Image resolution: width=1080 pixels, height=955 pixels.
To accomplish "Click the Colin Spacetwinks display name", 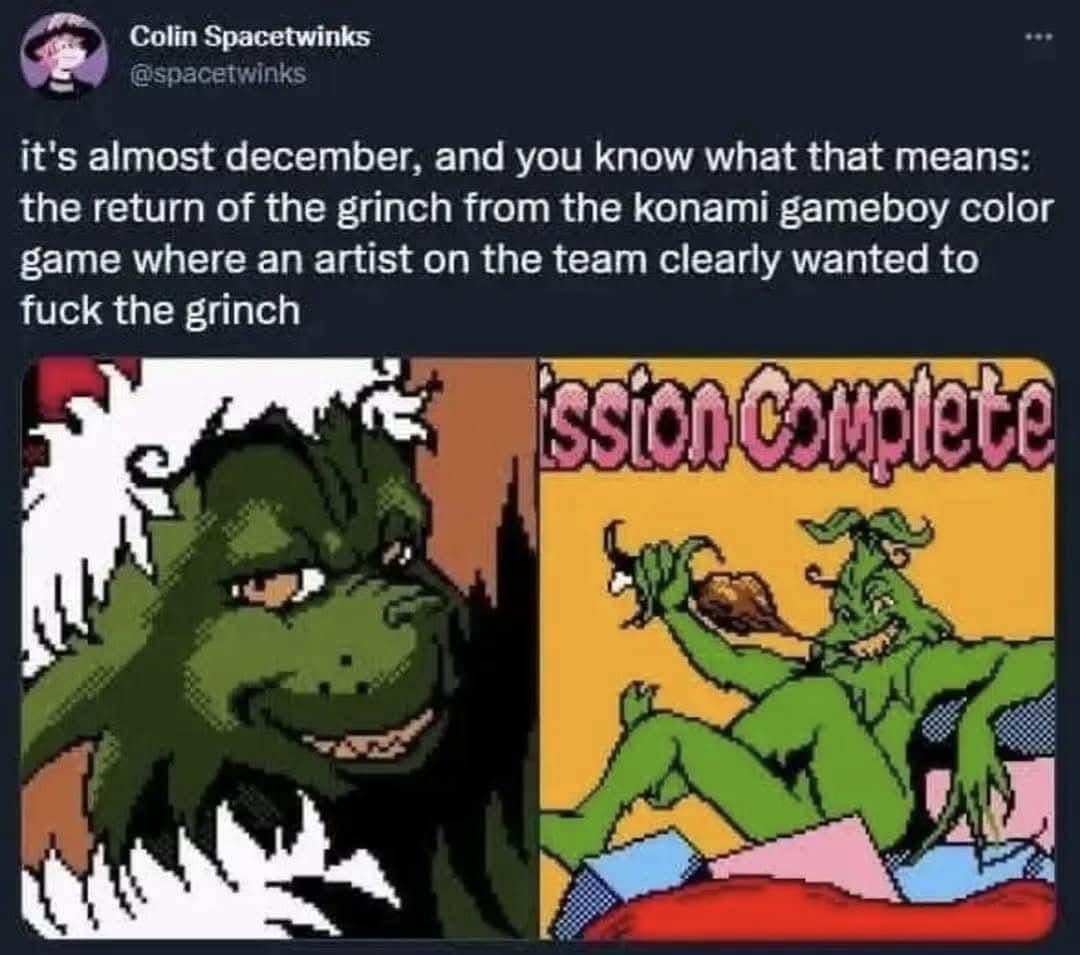I will (250, 37).
